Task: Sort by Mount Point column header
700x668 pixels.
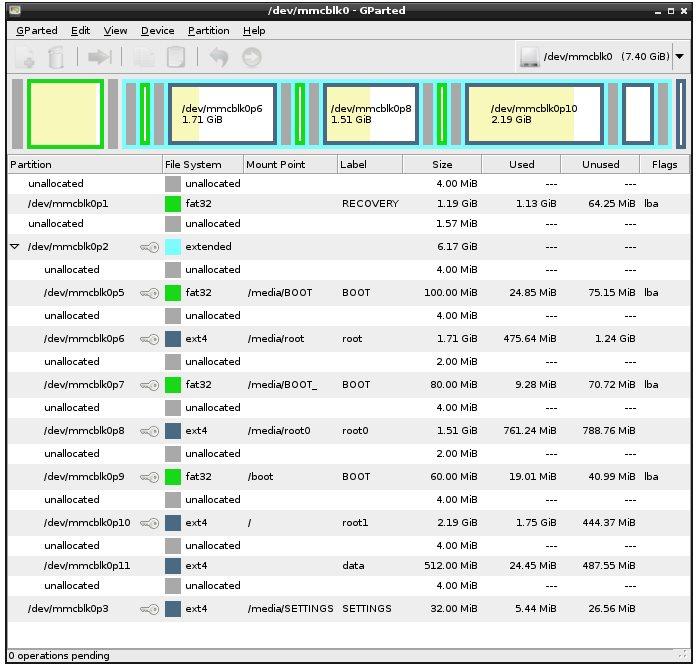Action: coord(291,164)
